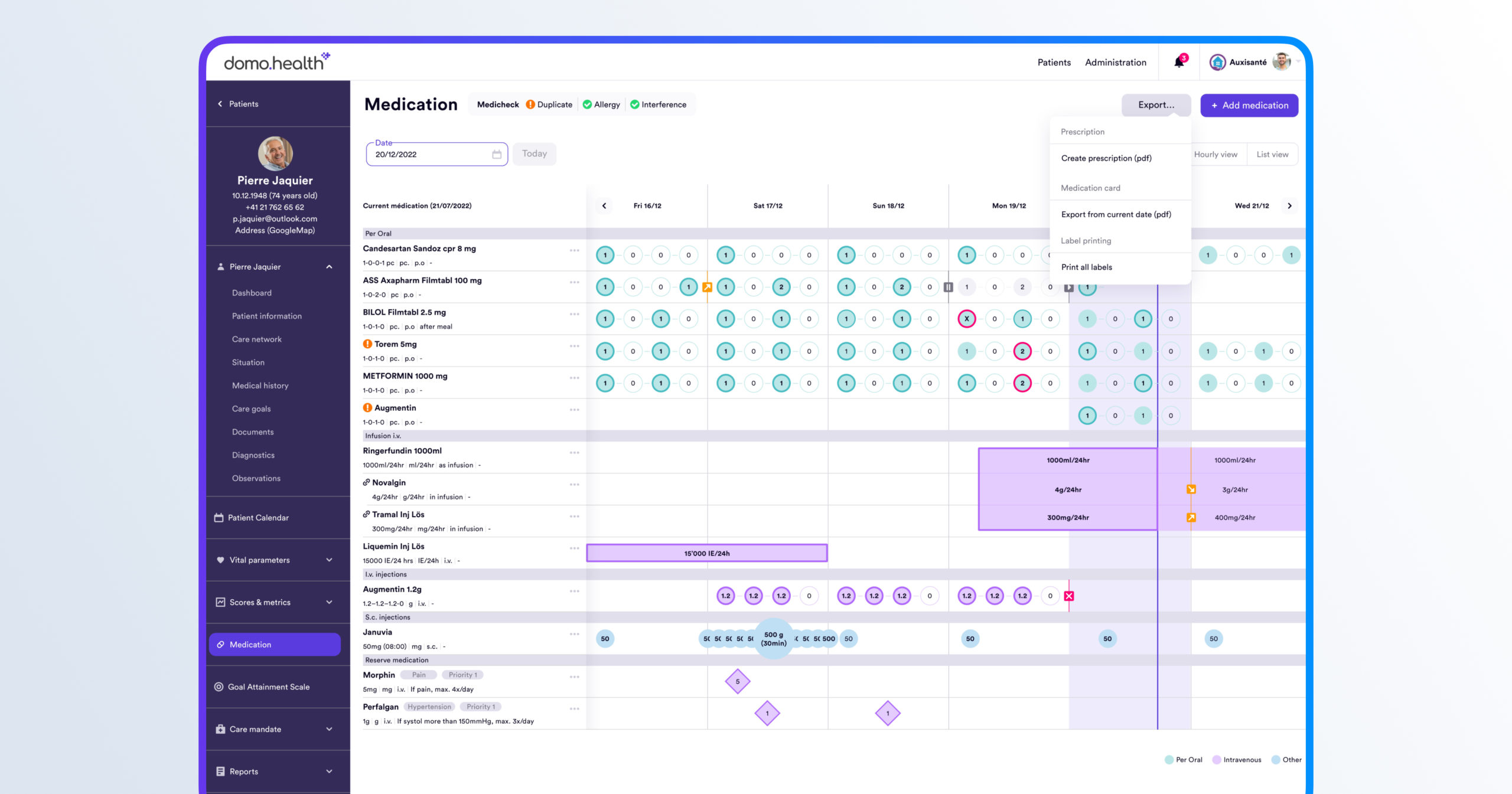Toggle the Interference medicheck indicator
Image resolution: width=1512 pixels, height=794 pixels.
coord(658,104)
